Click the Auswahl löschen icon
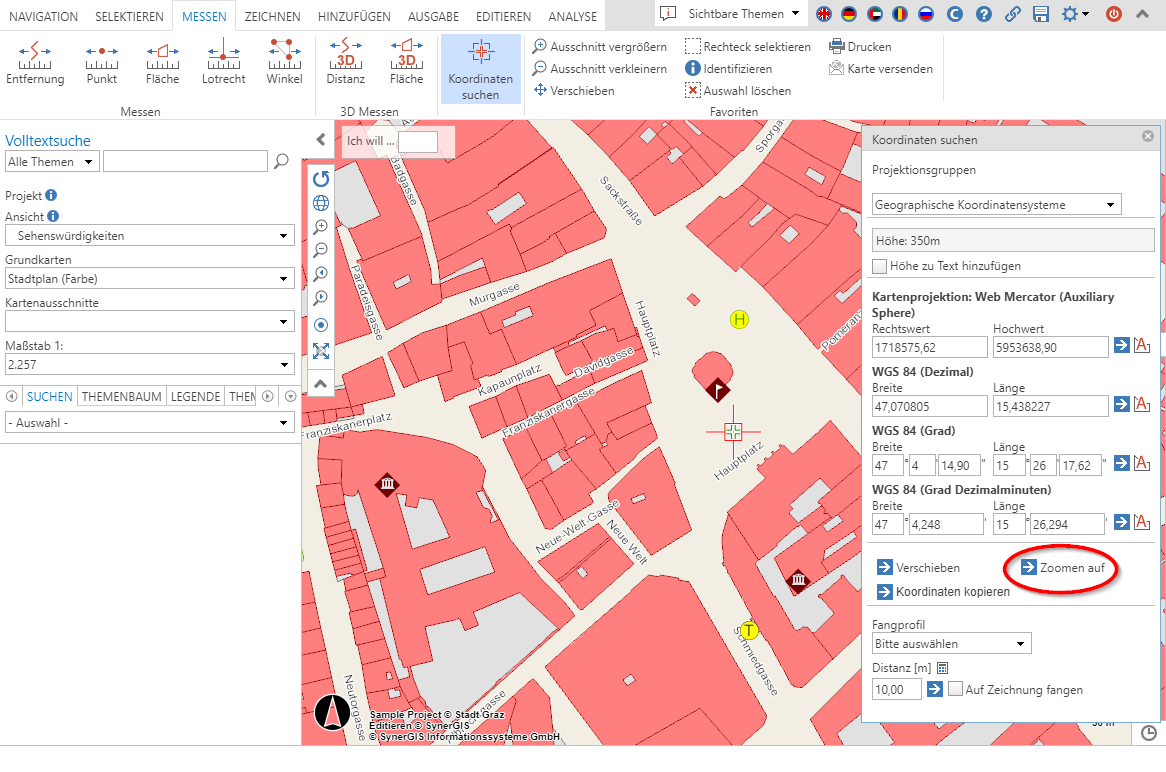Image resolution: width=1166 pixels, height=772 pixels. pos(692,90)
